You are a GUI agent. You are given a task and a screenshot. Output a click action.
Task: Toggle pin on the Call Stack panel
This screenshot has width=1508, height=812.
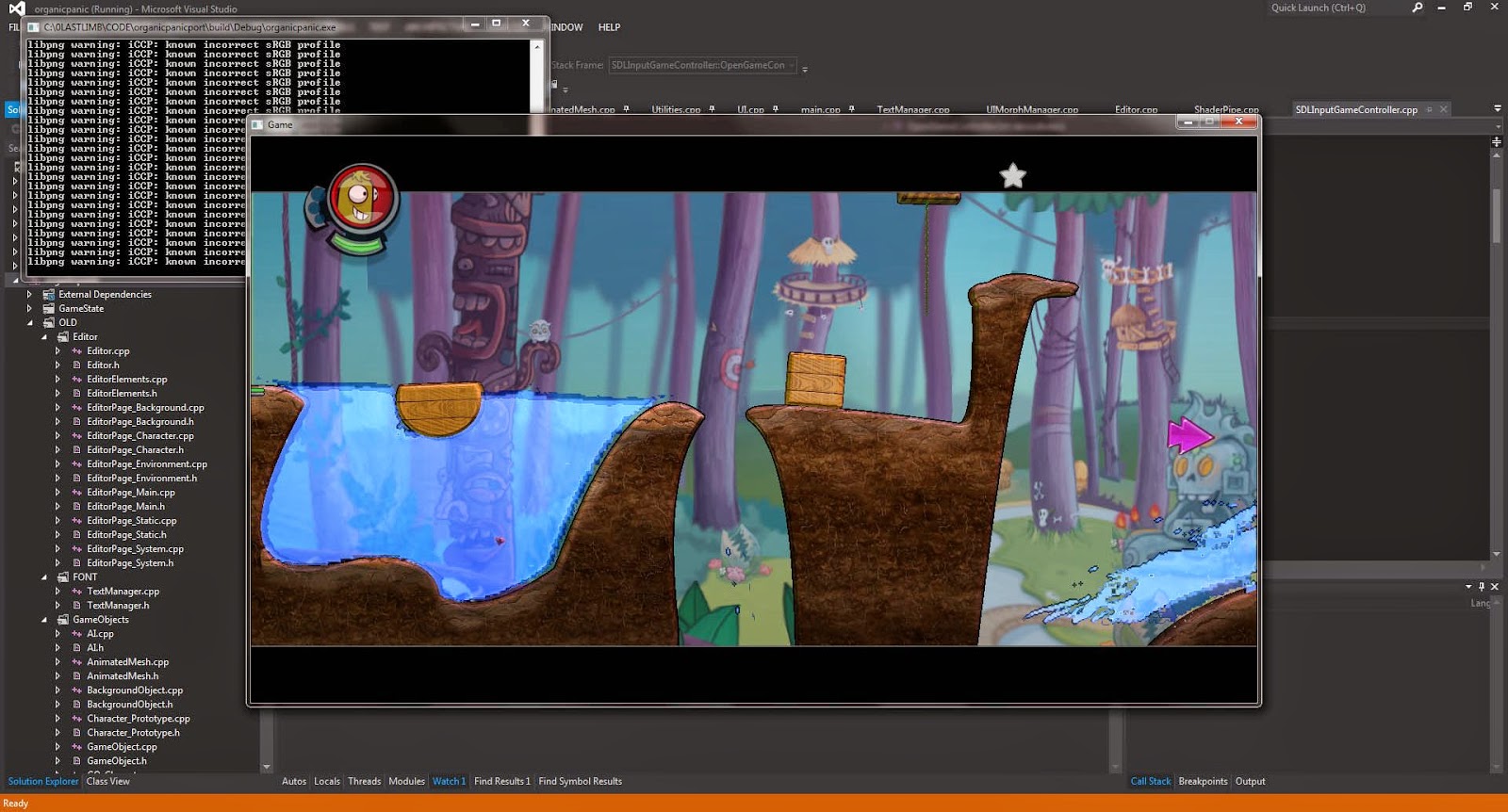(x=1482, y=586)
